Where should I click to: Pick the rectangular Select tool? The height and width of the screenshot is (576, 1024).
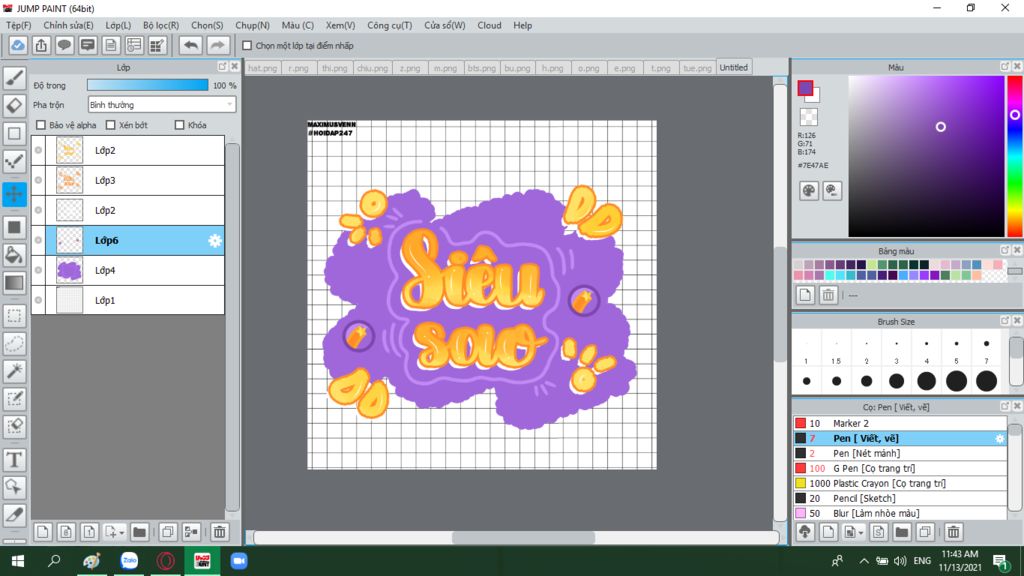click(14, 316)
